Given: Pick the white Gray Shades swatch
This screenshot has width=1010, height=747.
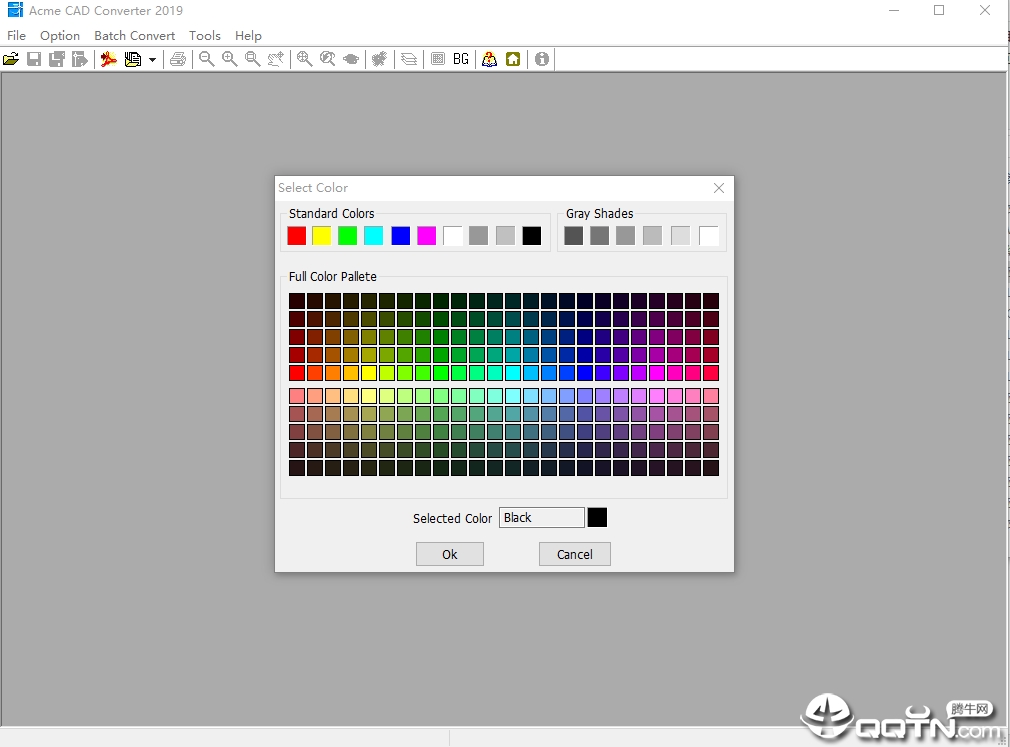Looking at the screenshot, I should 709,236.
